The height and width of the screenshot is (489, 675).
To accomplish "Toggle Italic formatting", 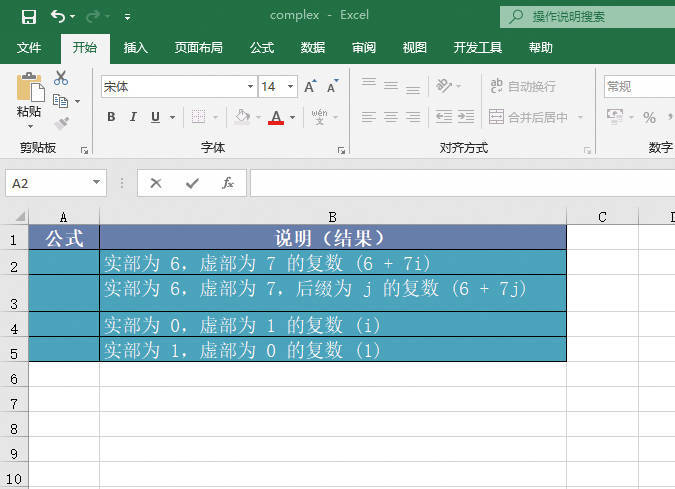I will 134,117.
